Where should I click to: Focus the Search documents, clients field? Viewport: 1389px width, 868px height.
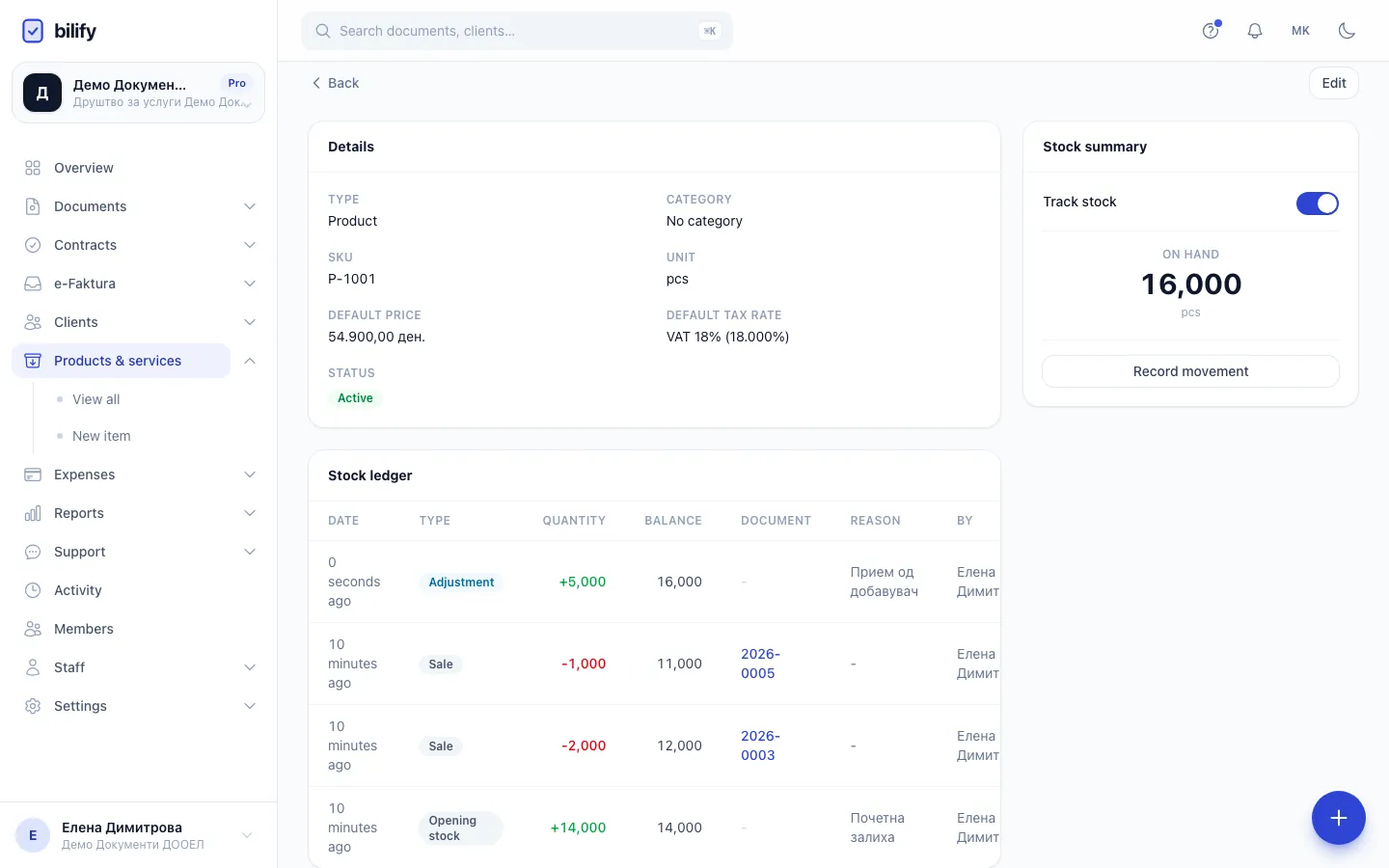coord(517,31)
